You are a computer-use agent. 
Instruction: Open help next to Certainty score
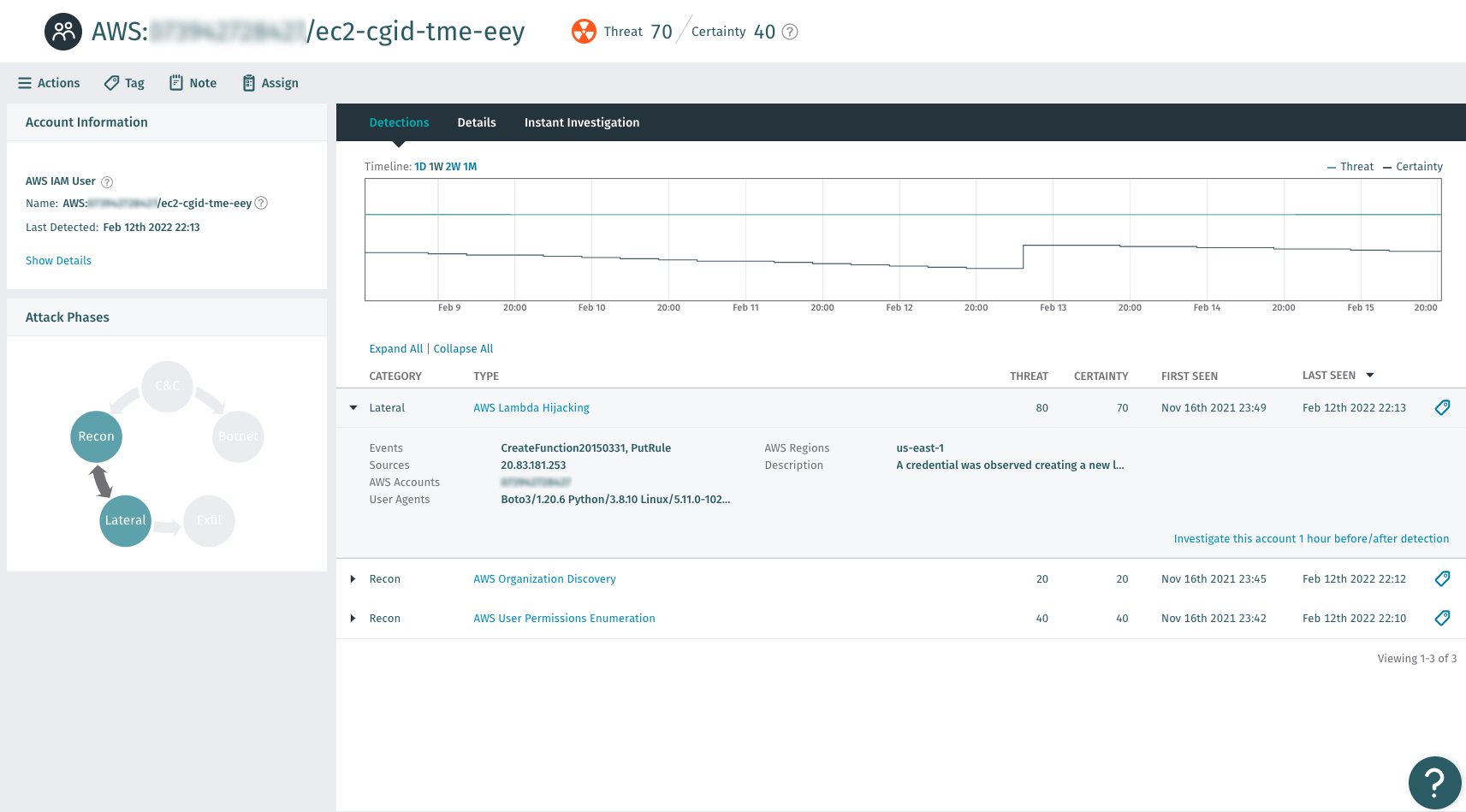791,32
